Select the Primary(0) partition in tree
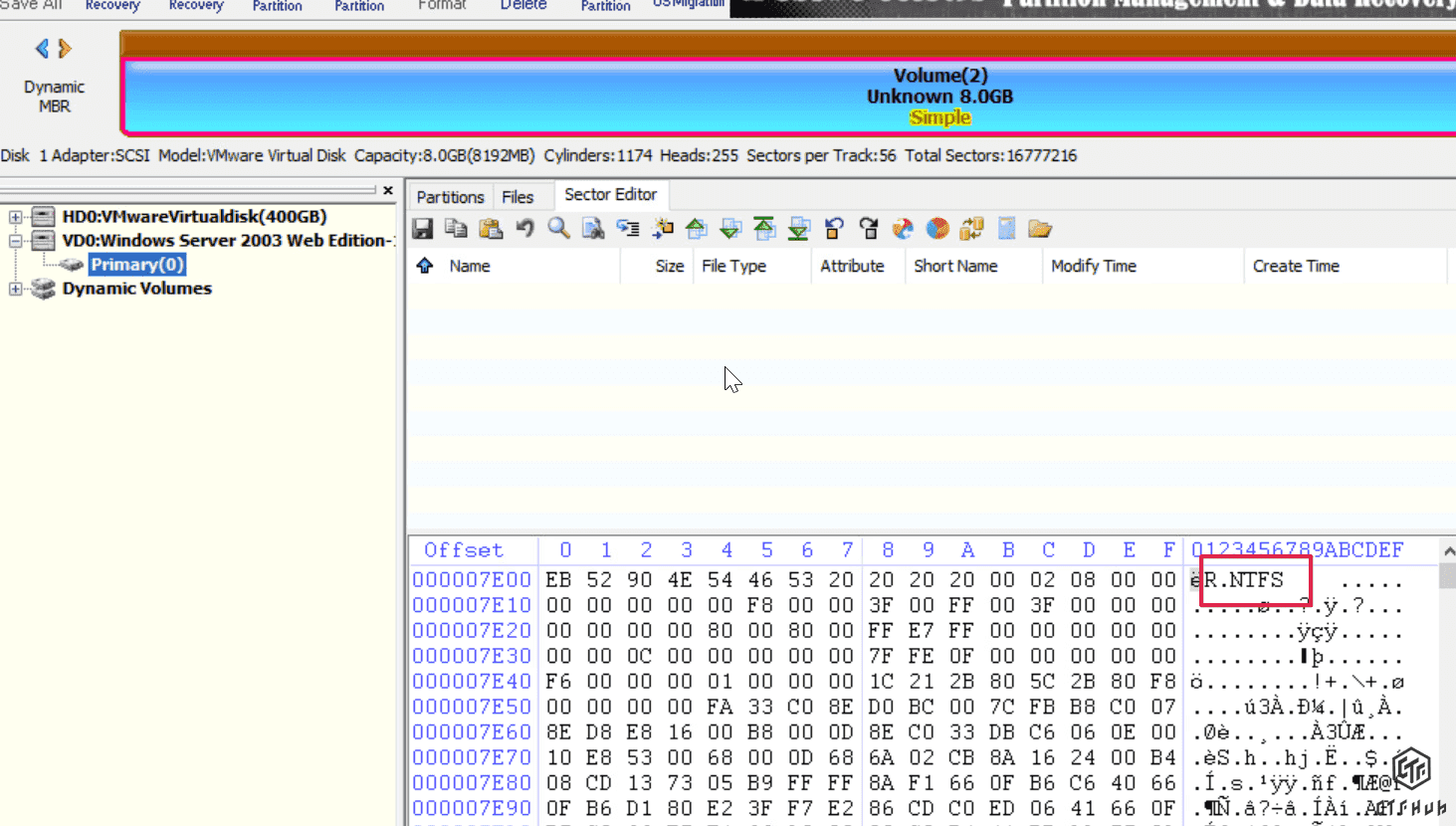The height and width of the screenshot is (826, 1456). [137, 265]
